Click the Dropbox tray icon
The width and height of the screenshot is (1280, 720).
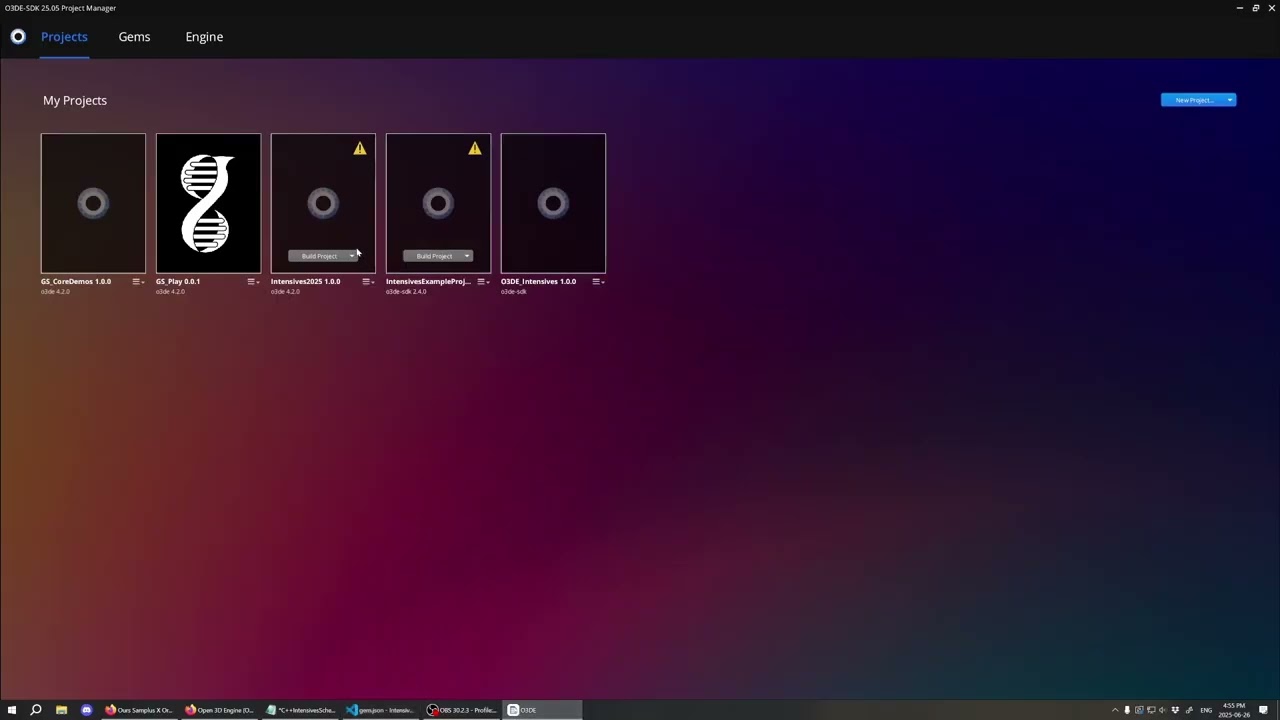click(x=1175, y=710)
